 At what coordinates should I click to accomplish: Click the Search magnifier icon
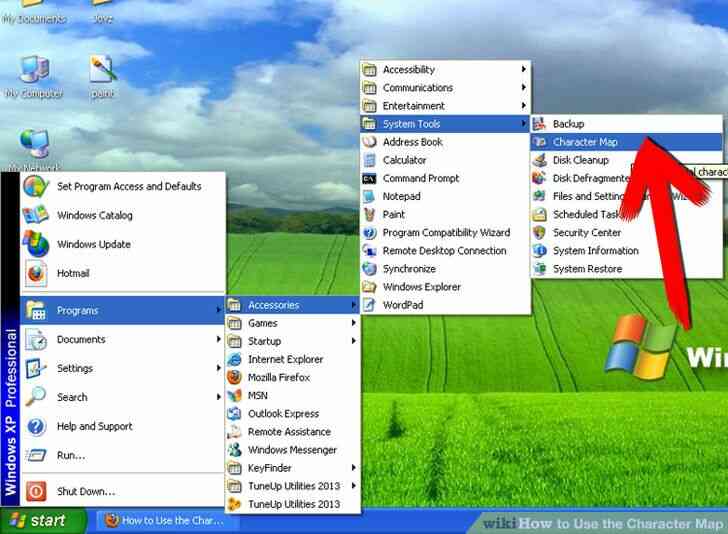(x=36, y=397)
